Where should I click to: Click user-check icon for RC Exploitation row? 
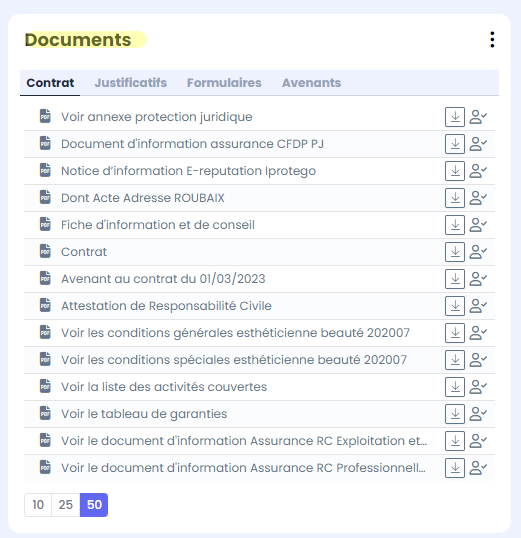coord(478,441)
